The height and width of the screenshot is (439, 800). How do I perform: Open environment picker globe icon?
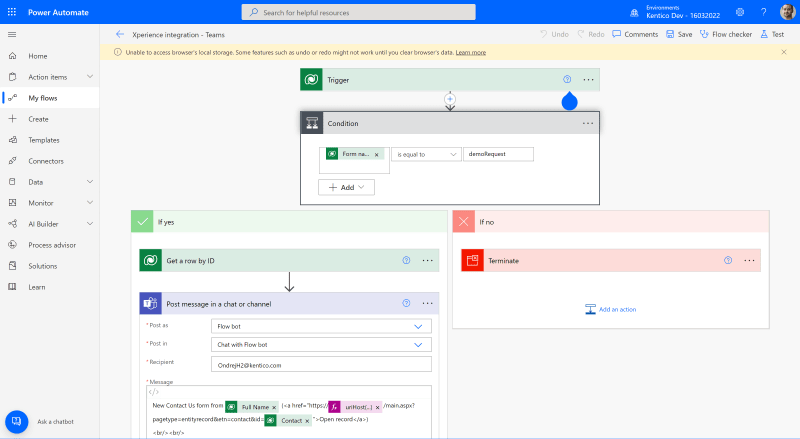tap(634, 12)
